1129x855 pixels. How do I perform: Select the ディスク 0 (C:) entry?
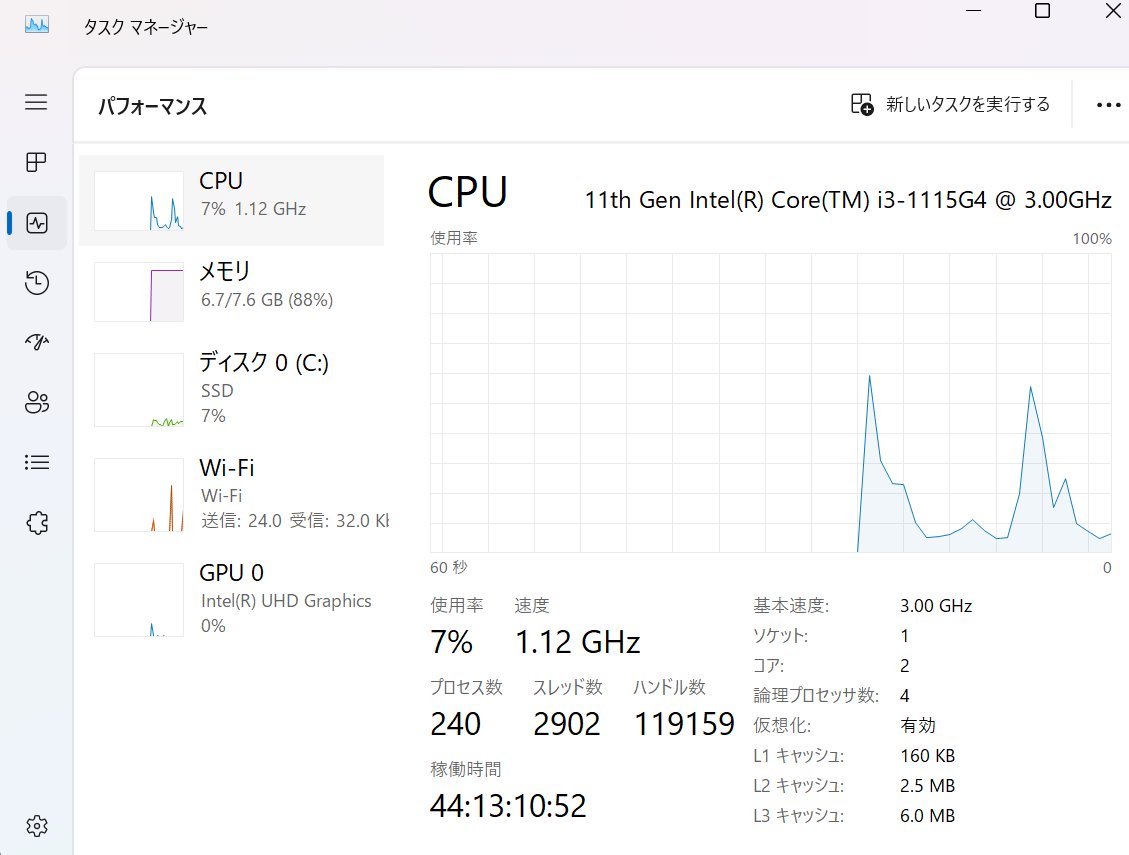point(231,389)
